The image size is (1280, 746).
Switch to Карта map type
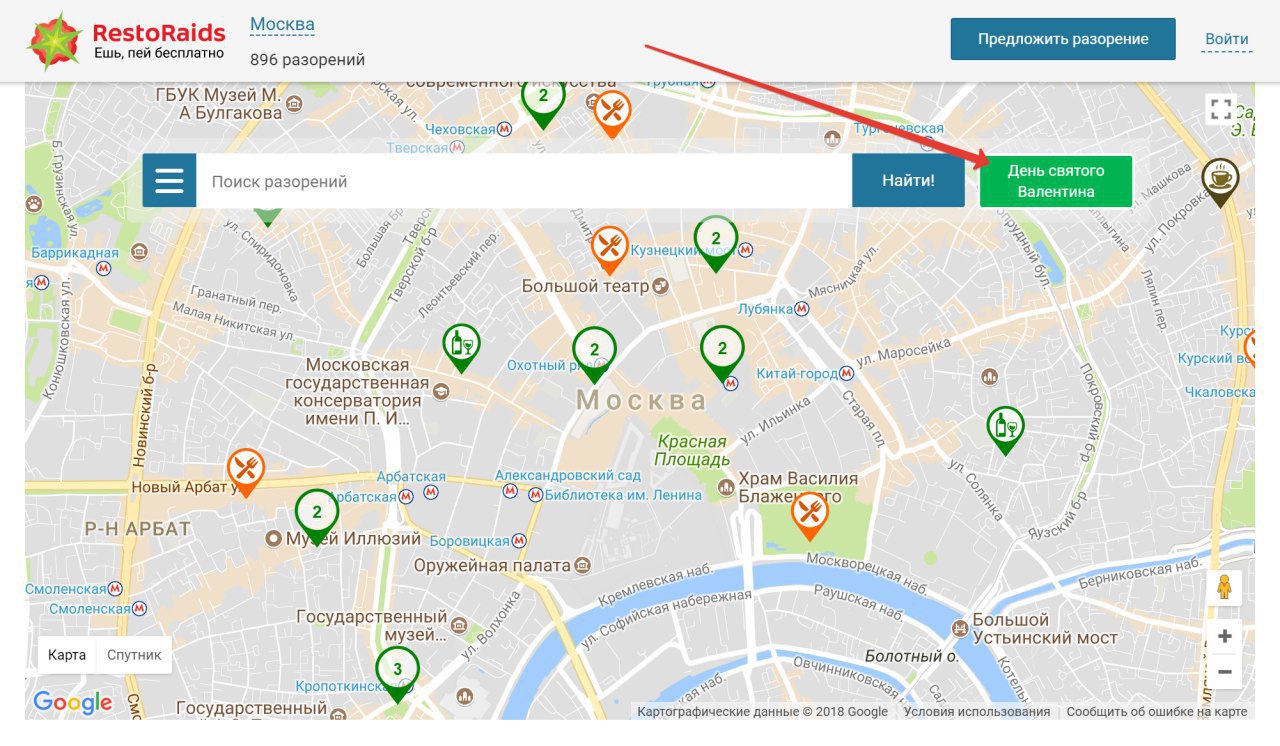pos(67,655)
